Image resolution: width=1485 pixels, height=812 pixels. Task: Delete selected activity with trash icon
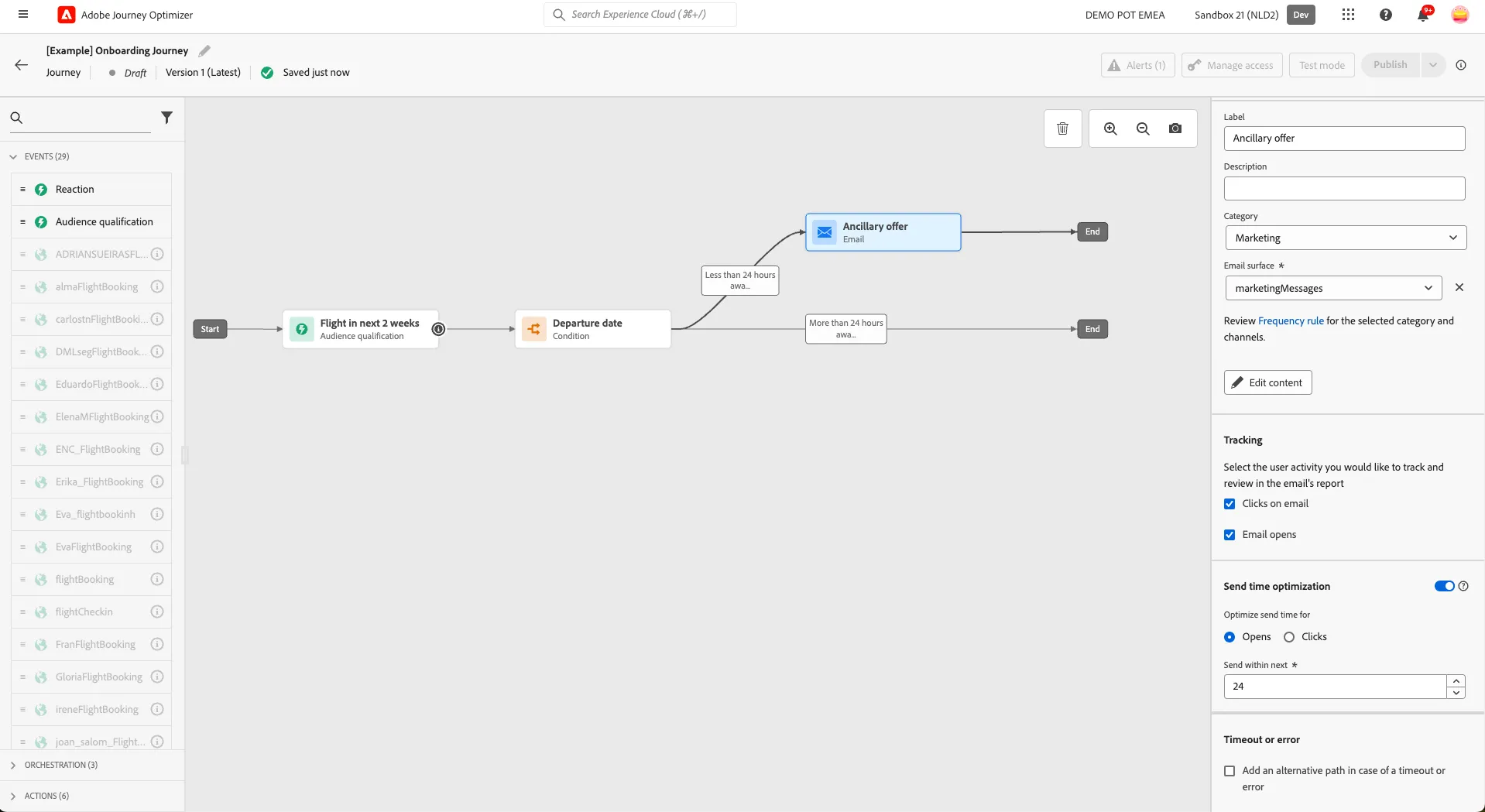click(1062, 128)
